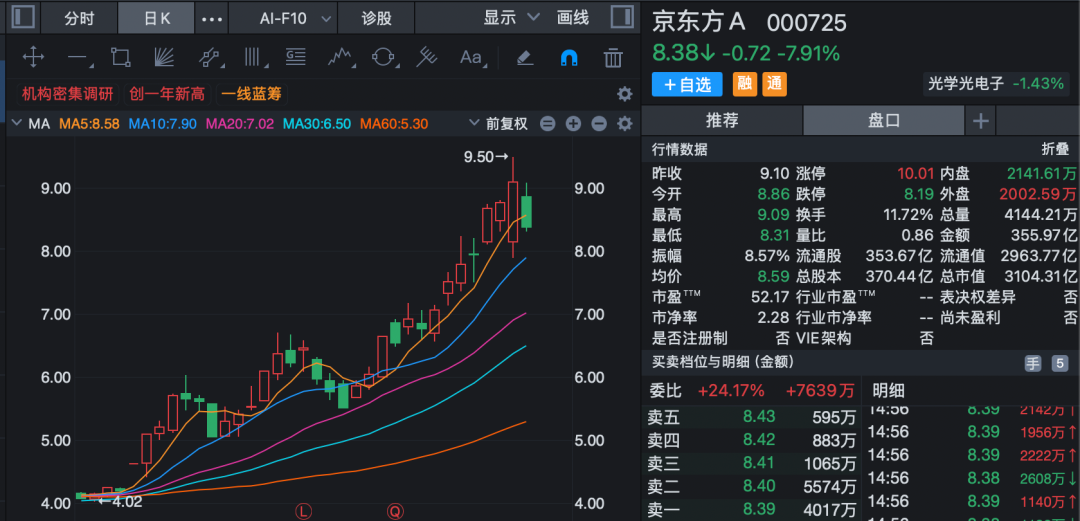Click the 卖一 8.39 order row
Viewport: 1080px width, 521px height.
pos(752,511)
